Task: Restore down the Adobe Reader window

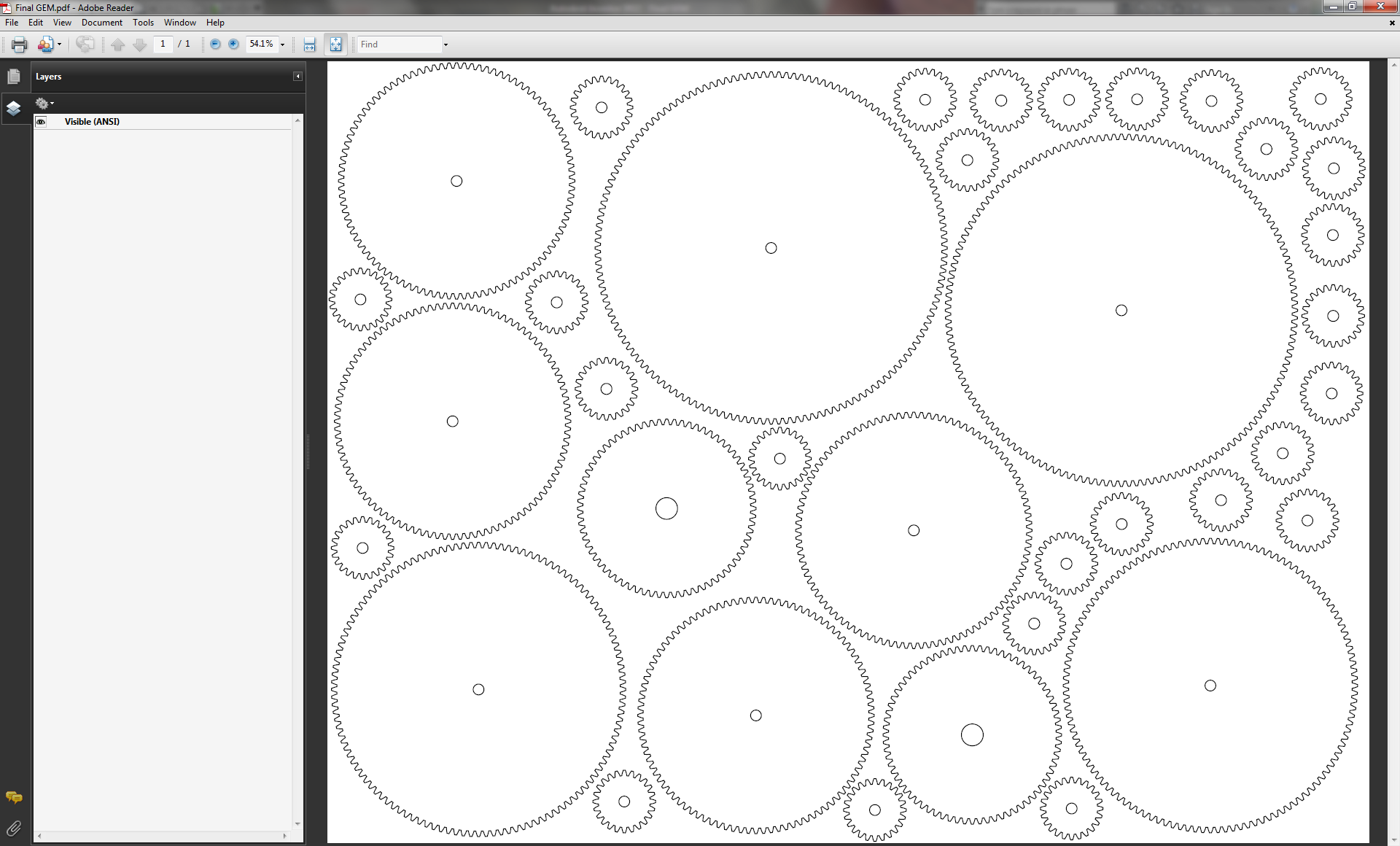Action: pyautogui.click(x=1352, y=7)
